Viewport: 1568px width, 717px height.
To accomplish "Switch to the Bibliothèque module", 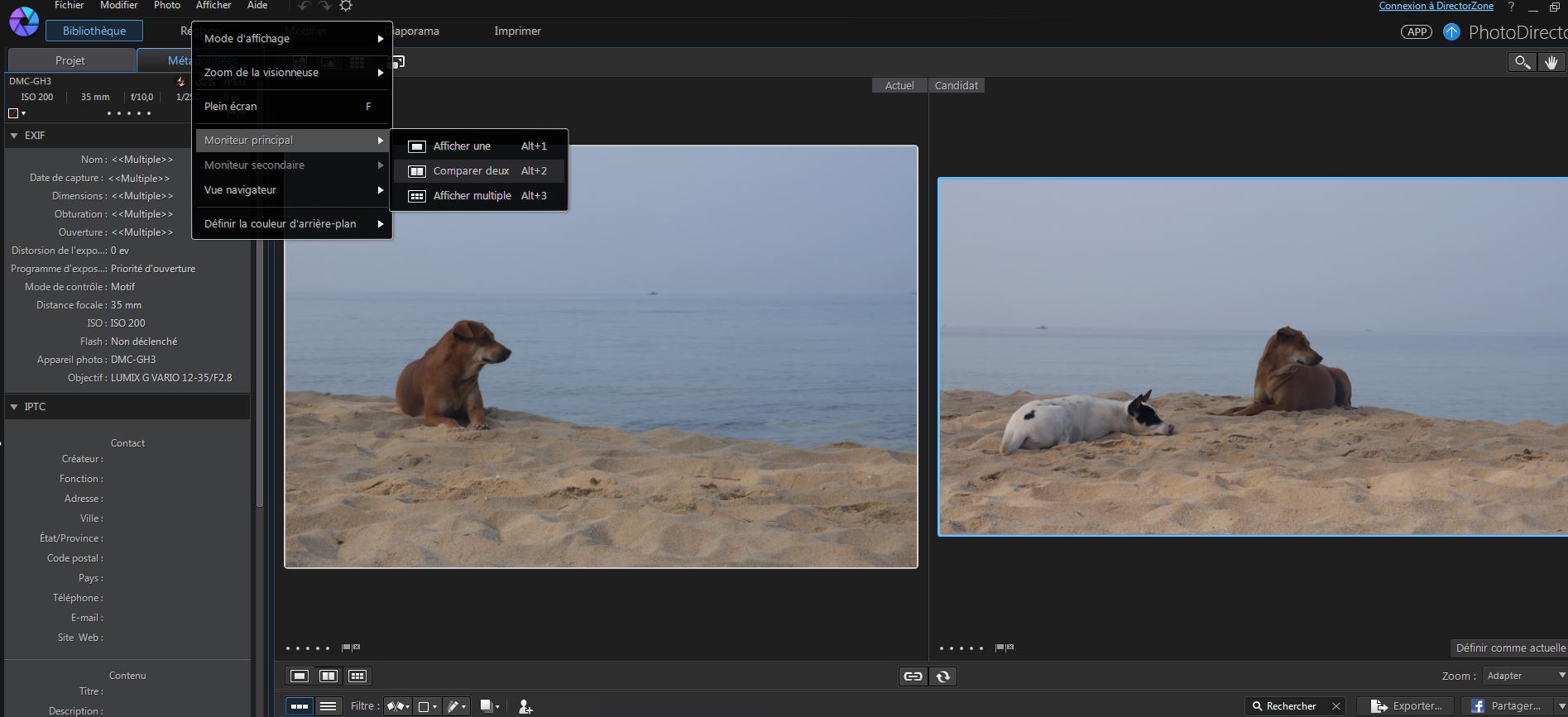I will (94, 31).
